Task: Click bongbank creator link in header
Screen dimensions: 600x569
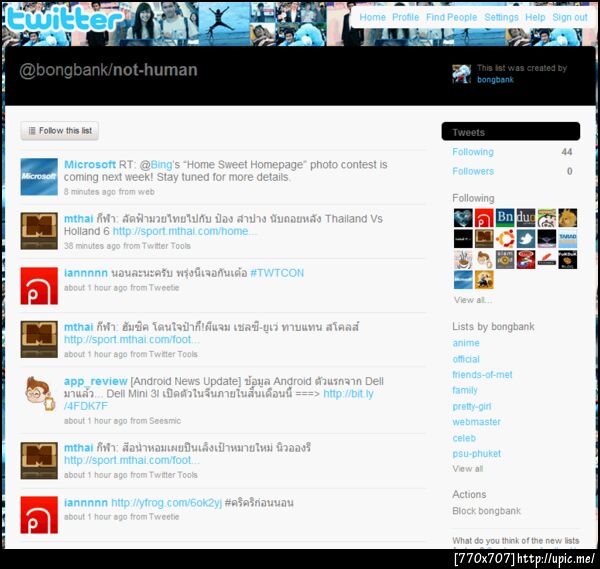Action: (x=495, y=80)
